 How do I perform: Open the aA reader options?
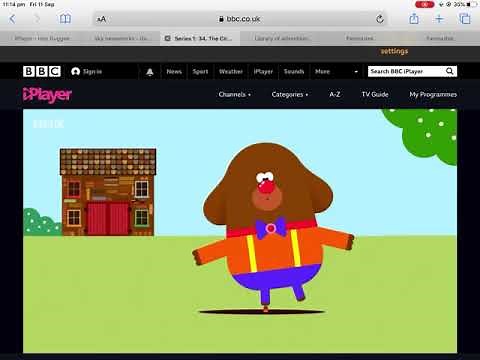[x=101, y=19]
